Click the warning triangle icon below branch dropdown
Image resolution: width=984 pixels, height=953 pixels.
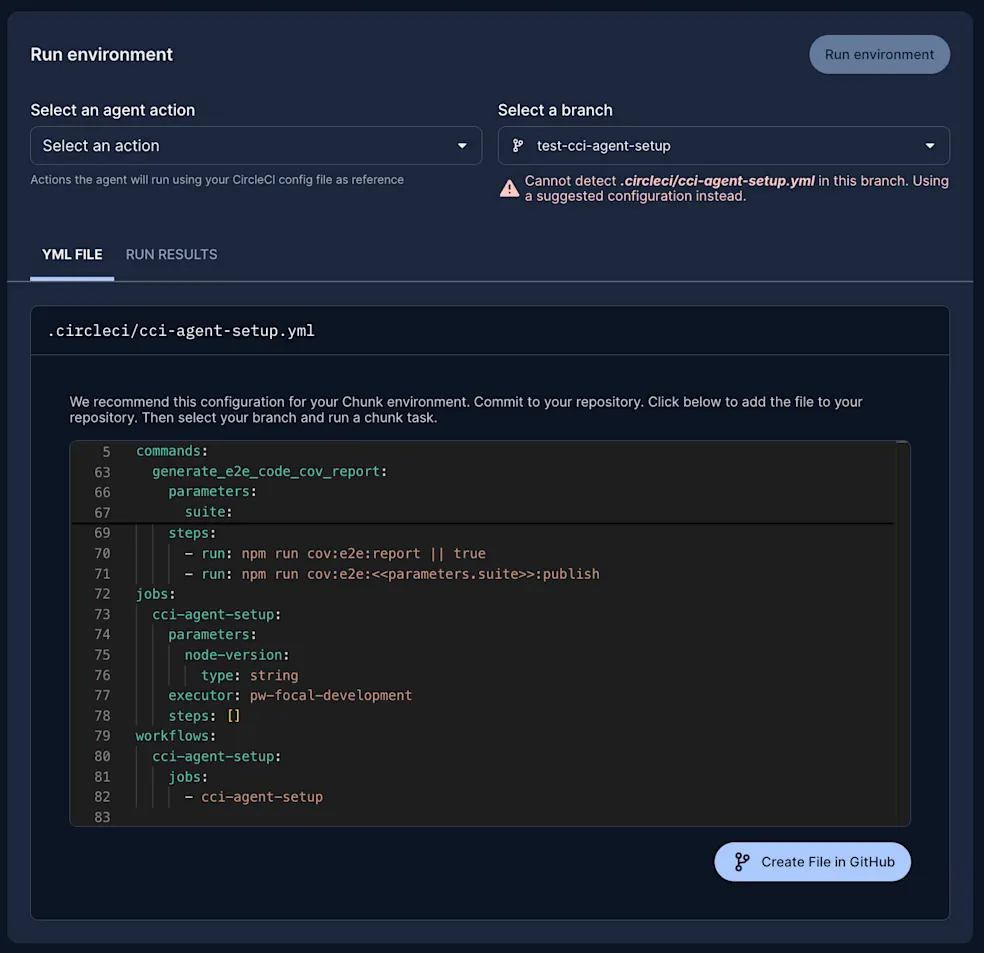tap(509, 188)
